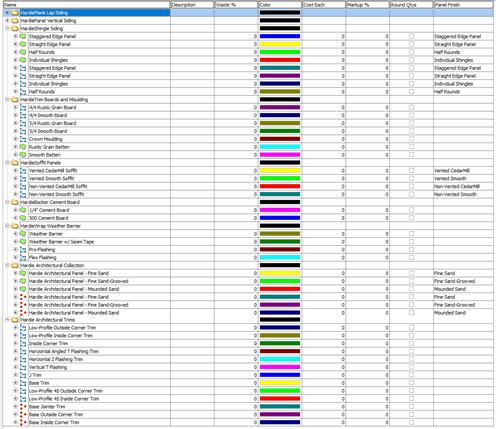Viewport: 496px width, 429px height.
Task: Toggle Round Qtys checkbox for 500 Cement Board
Action: (411, 218)
